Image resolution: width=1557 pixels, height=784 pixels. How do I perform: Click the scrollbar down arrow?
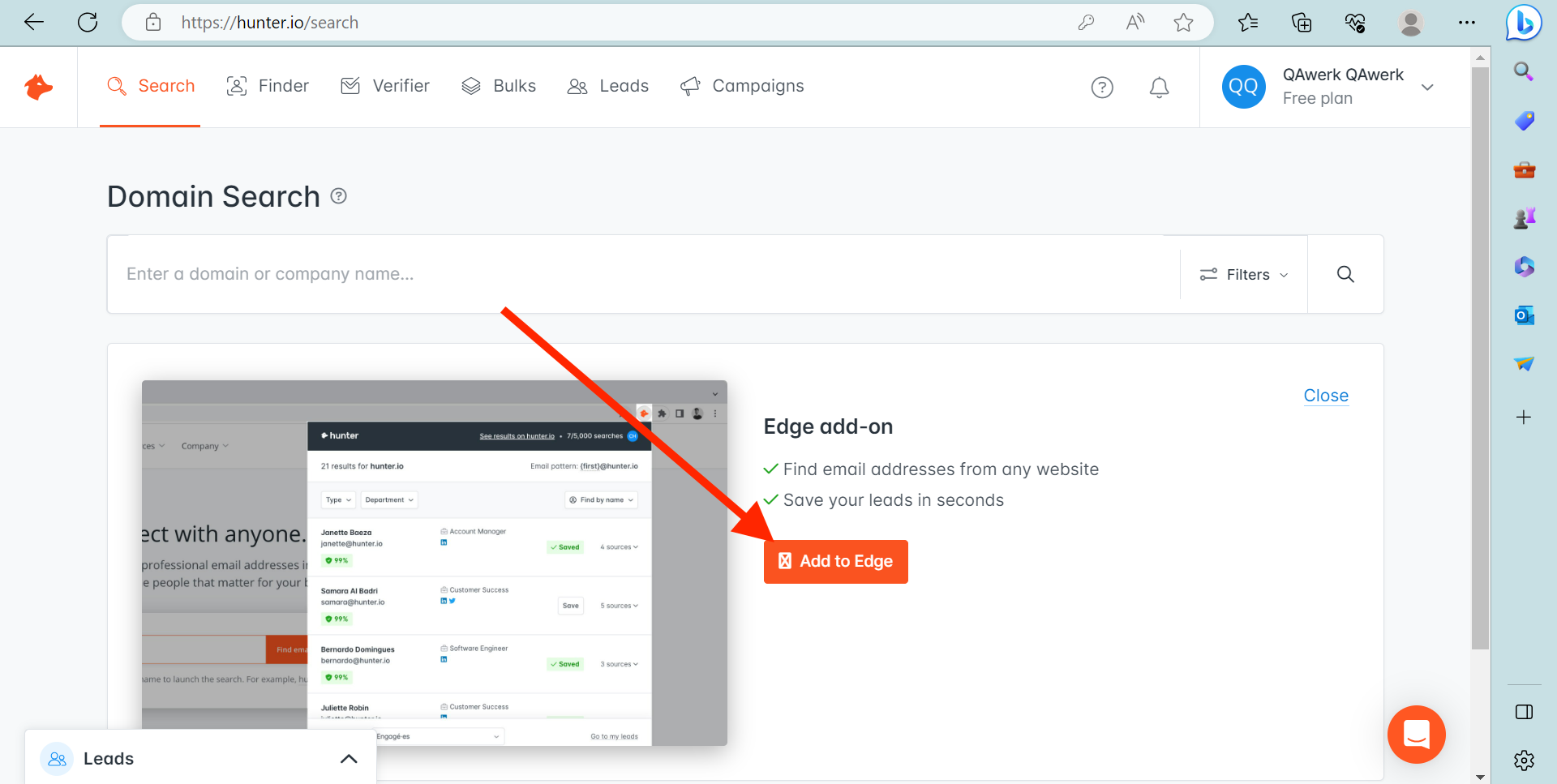(x=1480, y=777)
